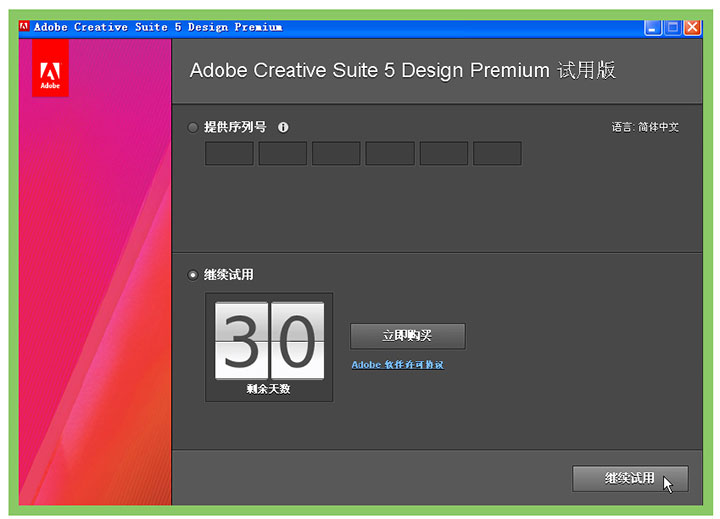The image size is (720, 519).
Task: Select the 提供序列号 radio button
Action: click(x=193, y=127)
